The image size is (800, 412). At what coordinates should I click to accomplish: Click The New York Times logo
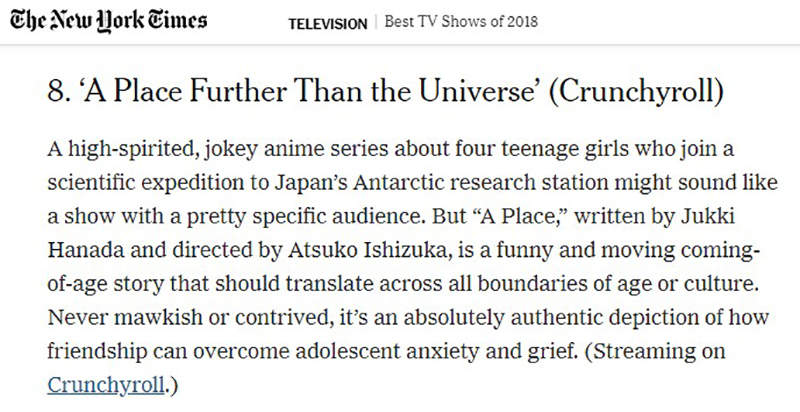click(108, 21)
